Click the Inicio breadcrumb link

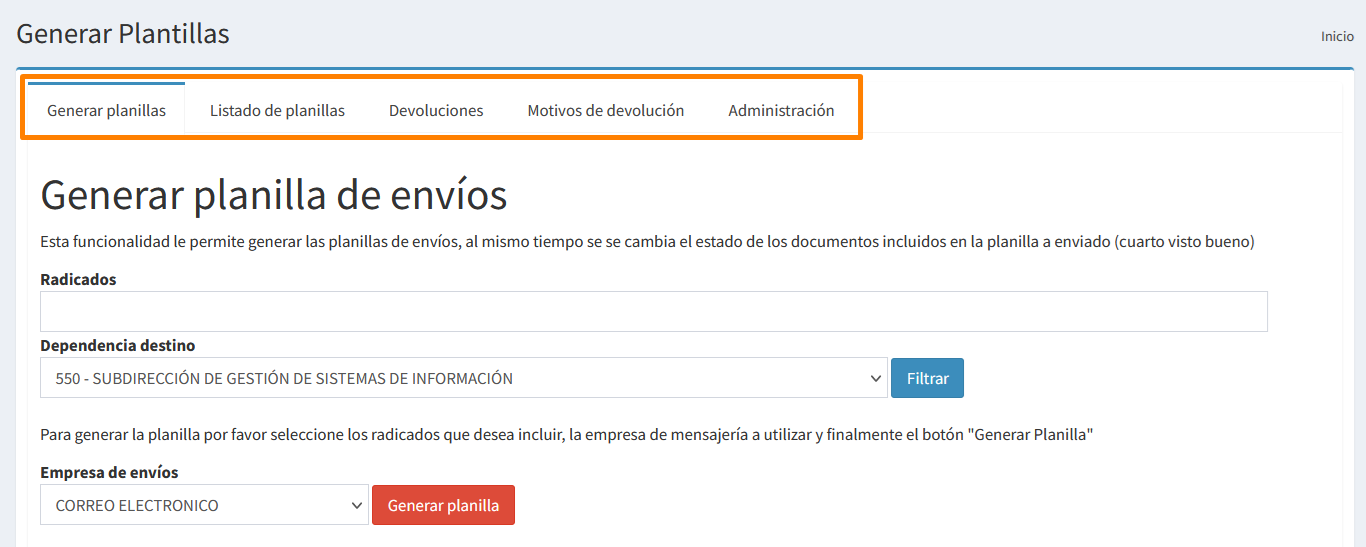pyautogui.click(x=1337, y=36)
